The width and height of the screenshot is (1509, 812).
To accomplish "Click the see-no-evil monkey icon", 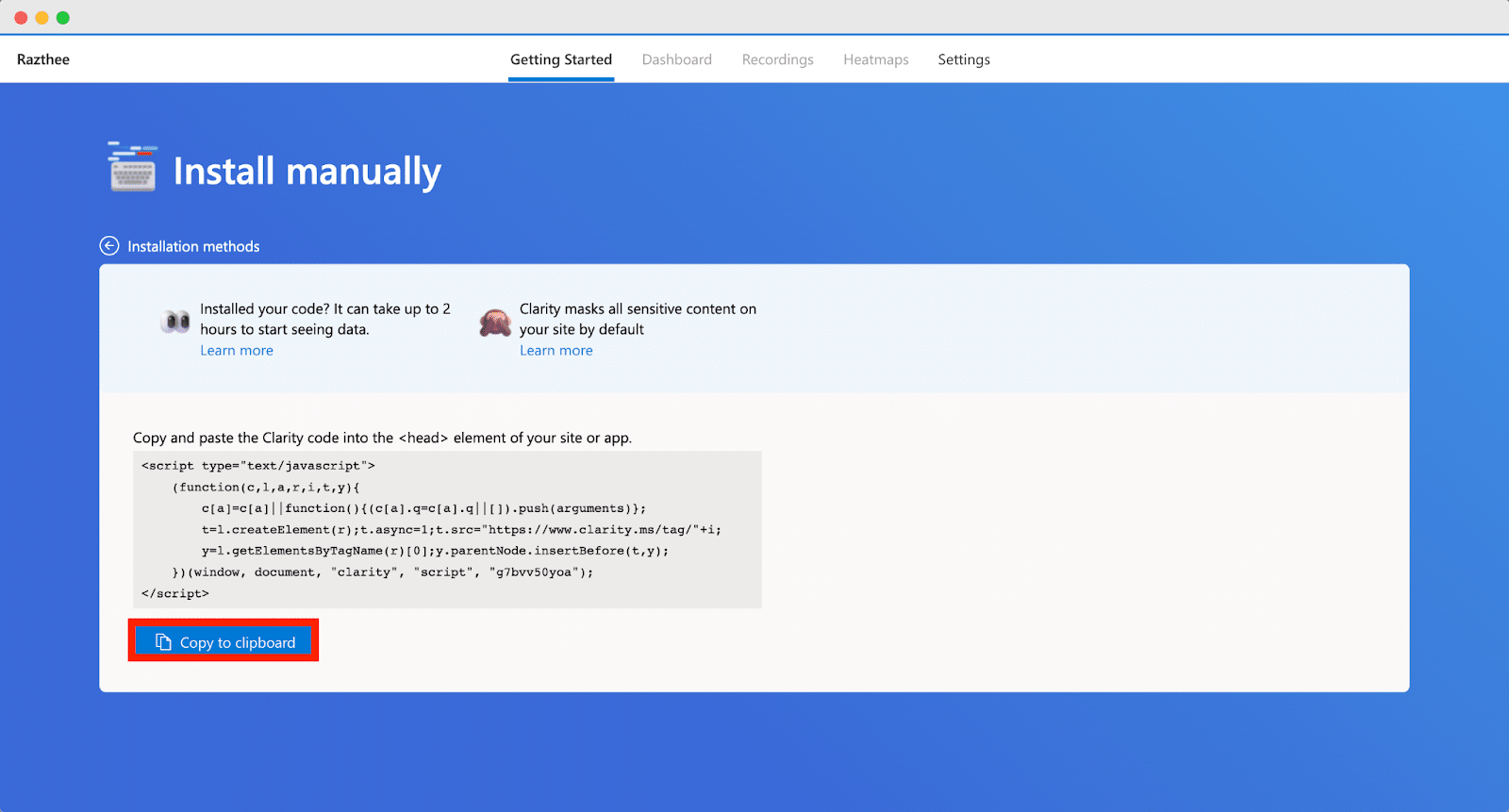I will (x=495, y=323).
